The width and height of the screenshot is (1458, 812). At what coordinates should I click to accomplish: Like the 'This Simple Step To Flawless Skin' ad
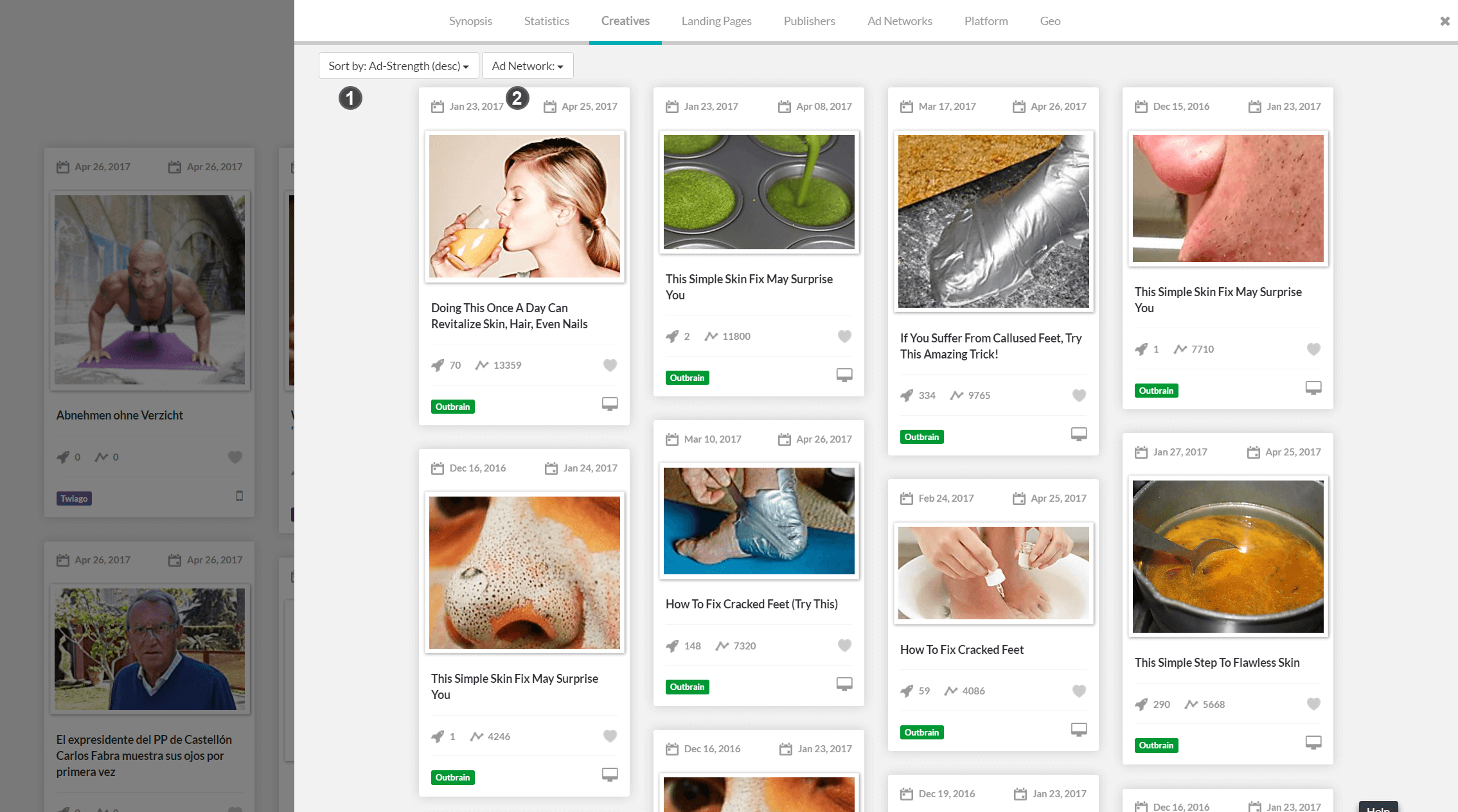pyautogui.click(x=1313, y=703)
